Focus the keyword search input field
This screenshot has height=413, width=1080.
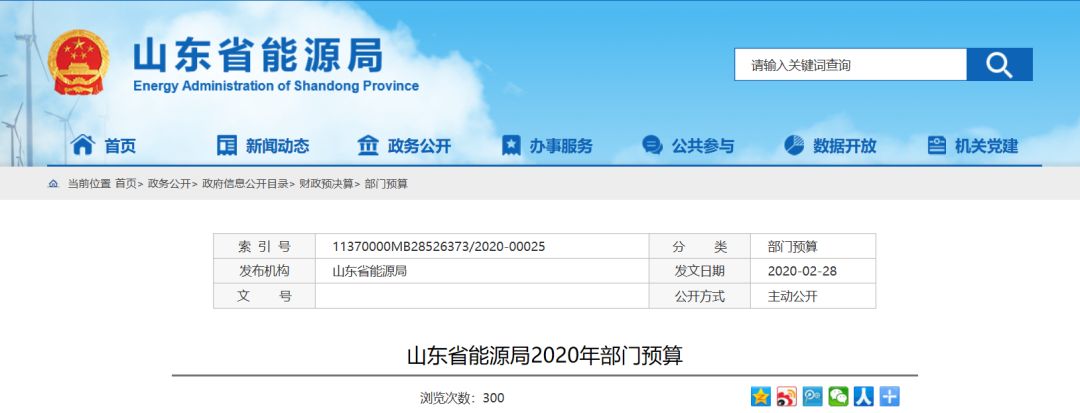click(851, 65)
